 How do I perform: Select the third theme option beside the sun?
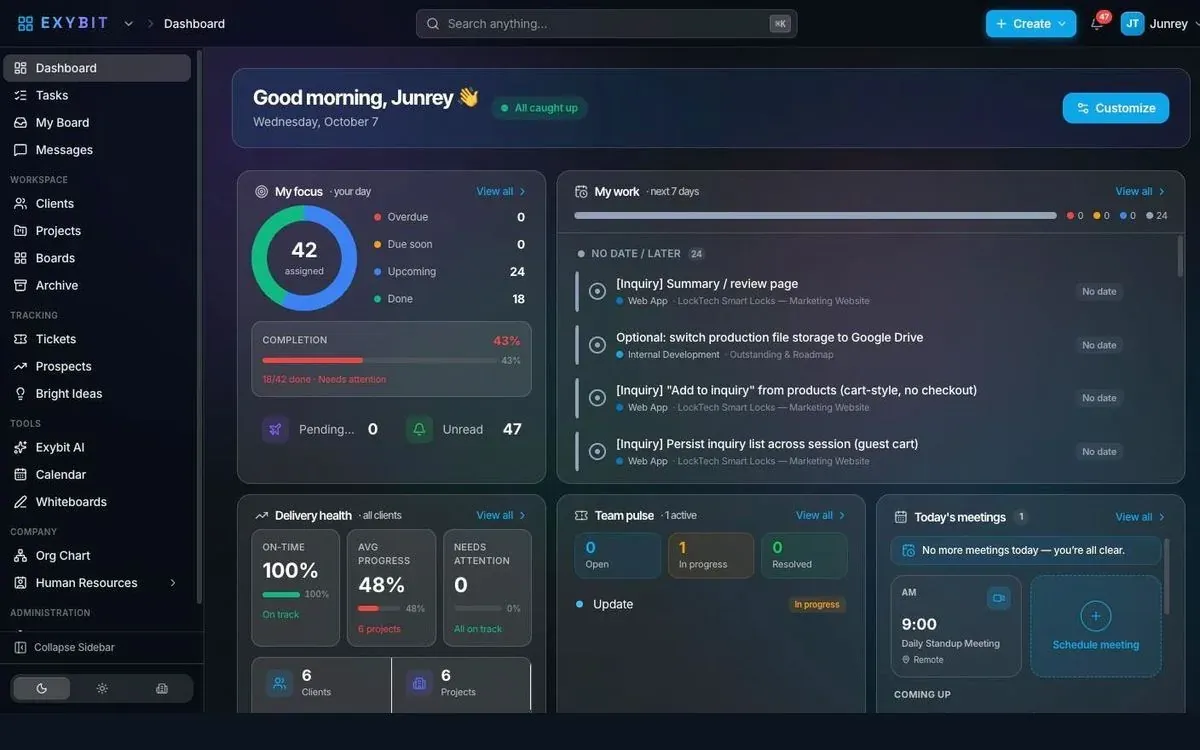pos(162,688)
